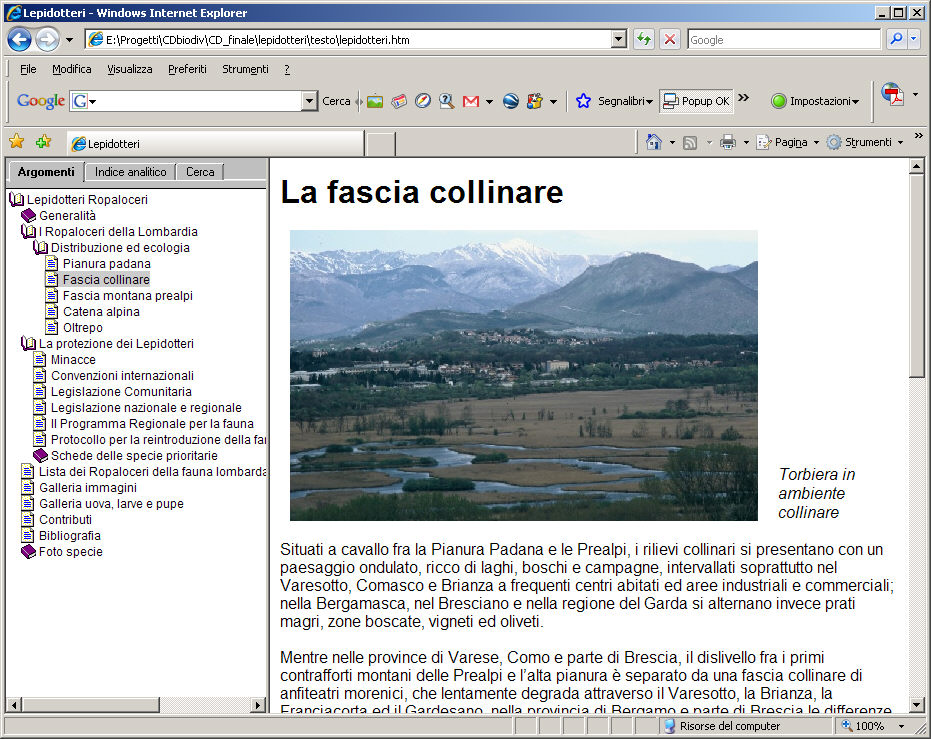Click the magnifier search button beside Google box

[897, 39]
